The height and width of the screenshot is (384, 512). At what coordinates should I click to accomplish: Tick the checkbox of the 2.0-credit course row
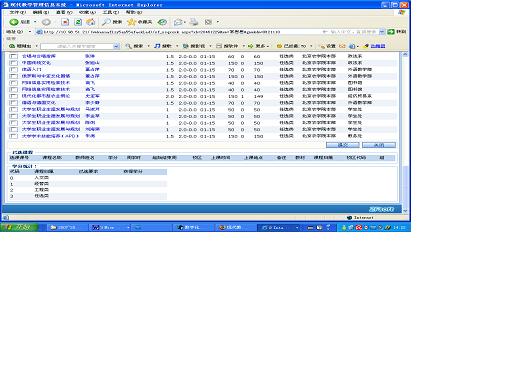14,96
